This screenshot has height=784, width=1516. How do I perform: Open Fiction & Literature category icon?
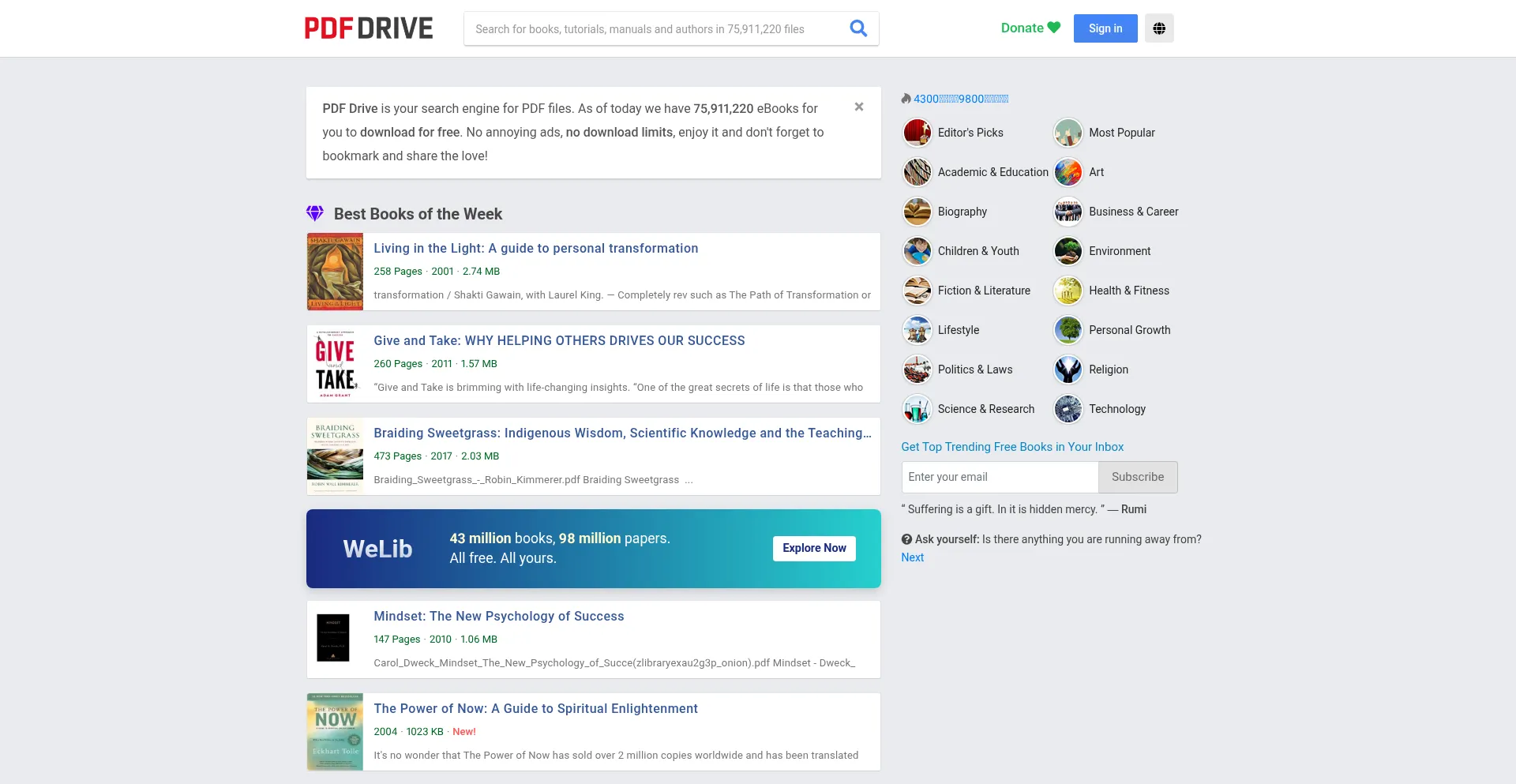click(x=917, y=291)
